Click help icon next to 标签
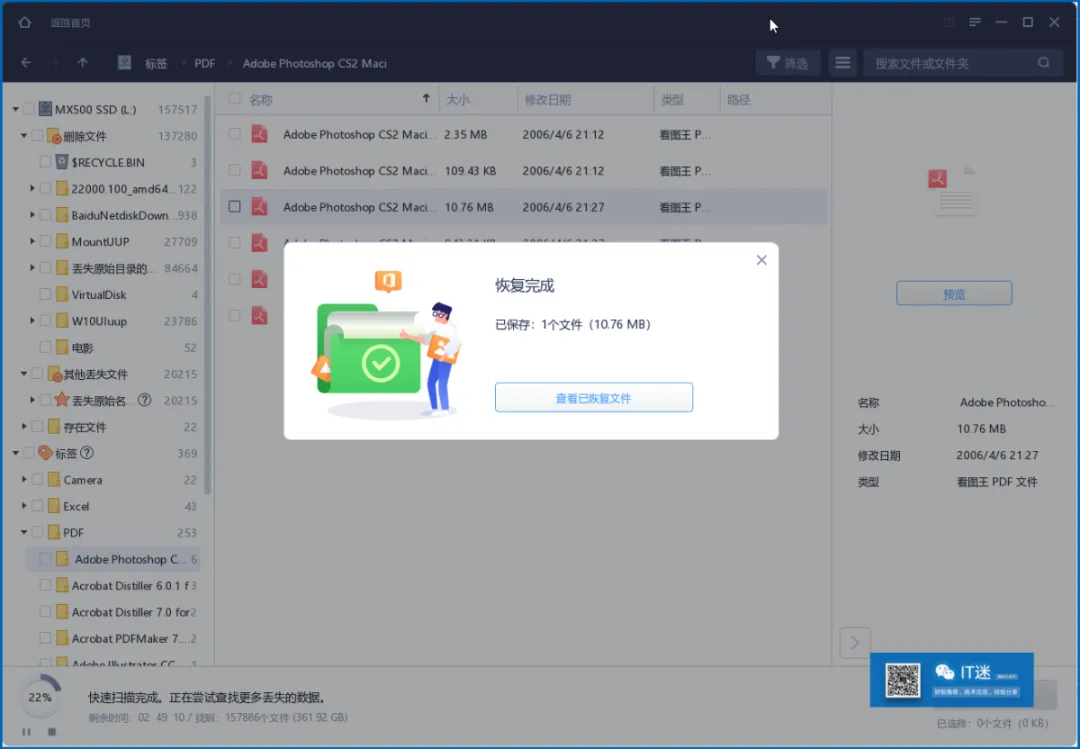 click(87, 453)
